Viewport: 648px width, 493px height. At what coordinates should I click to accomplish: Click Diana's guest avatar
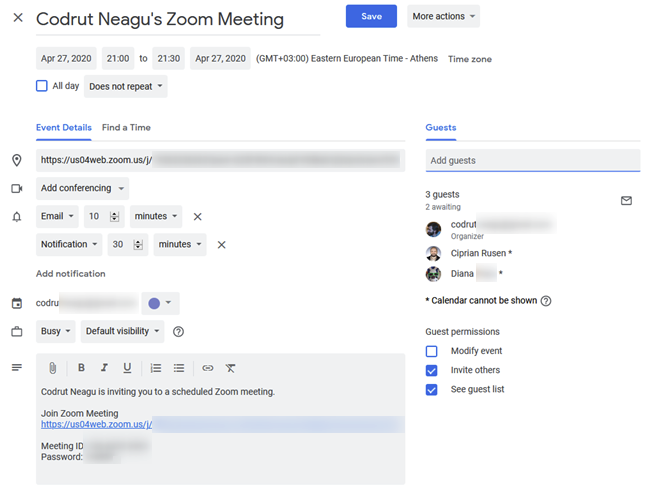(433, 274)
